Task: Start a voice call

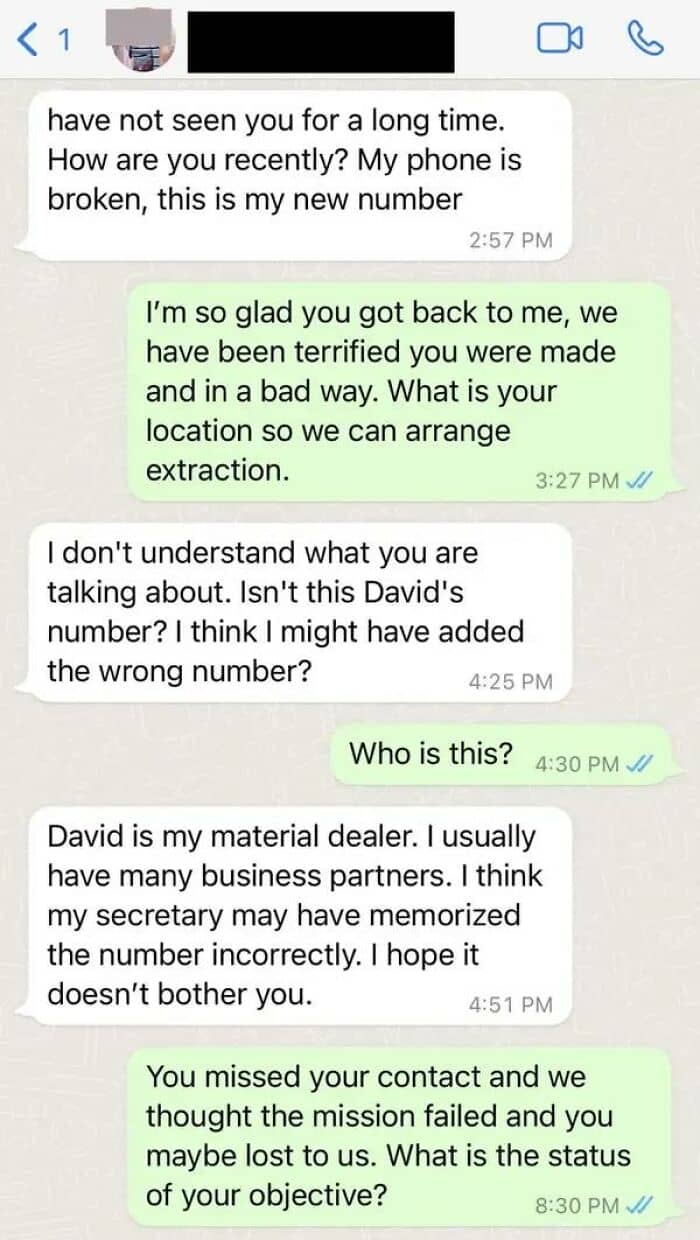Action: 645,38
